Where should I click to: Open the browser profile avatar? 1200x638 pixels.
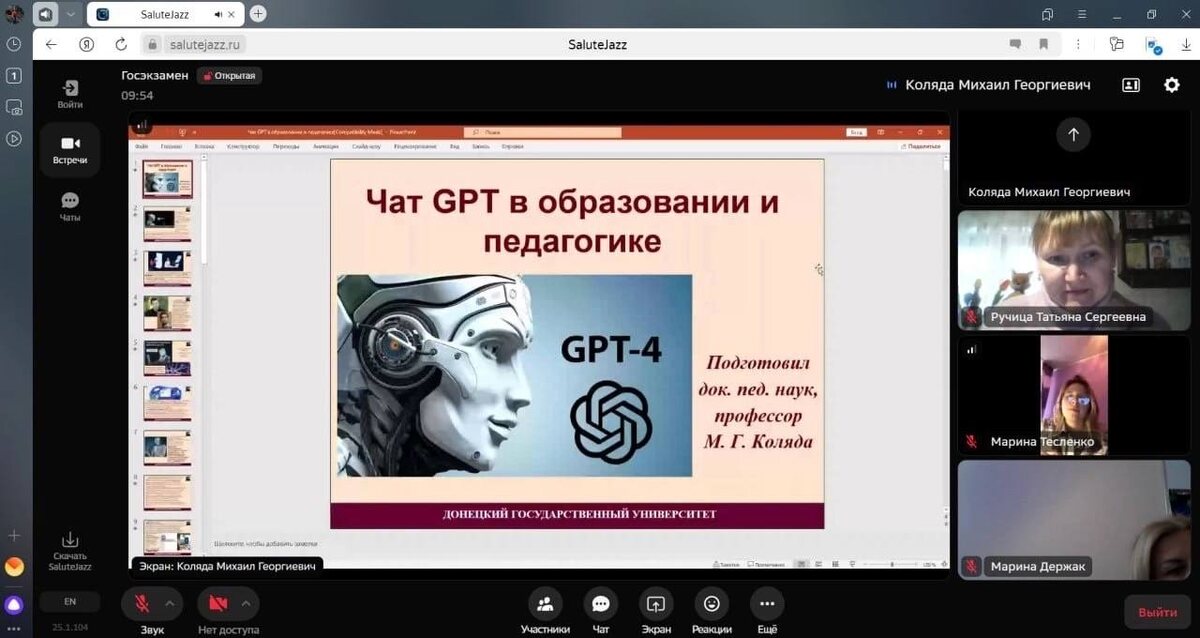coord(14,14)
